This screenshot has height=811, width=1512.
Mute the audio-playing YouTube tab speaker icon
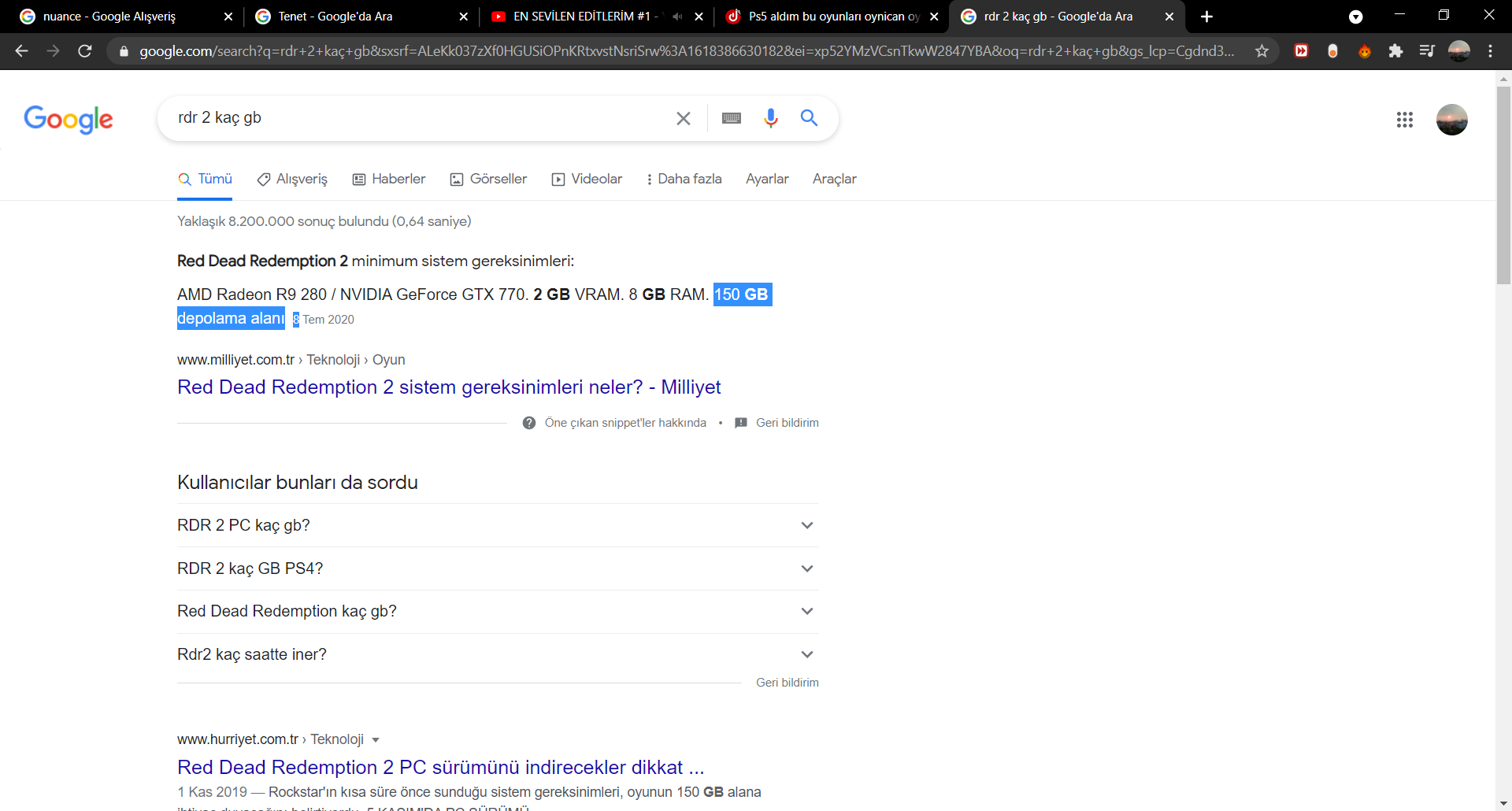677,17
